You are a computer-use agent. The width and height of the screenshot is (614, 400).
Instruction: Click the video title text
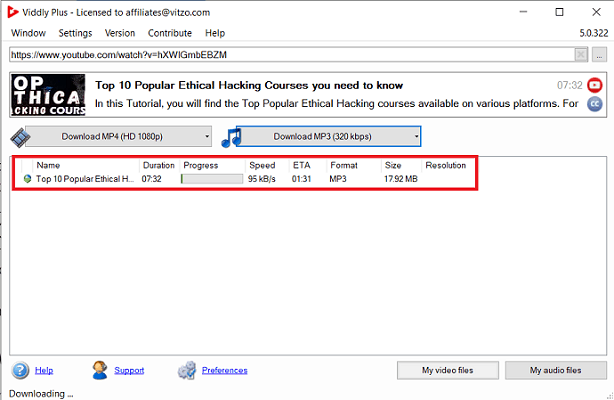(249, 85)
